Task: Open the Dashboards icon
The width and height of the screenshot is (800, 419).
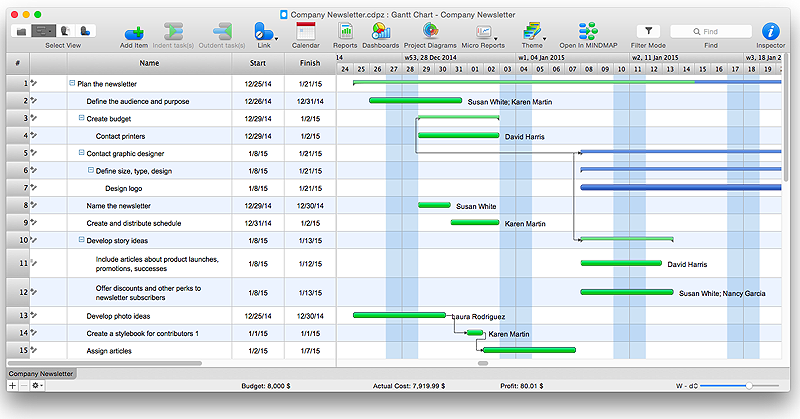Action: [381, 32]
